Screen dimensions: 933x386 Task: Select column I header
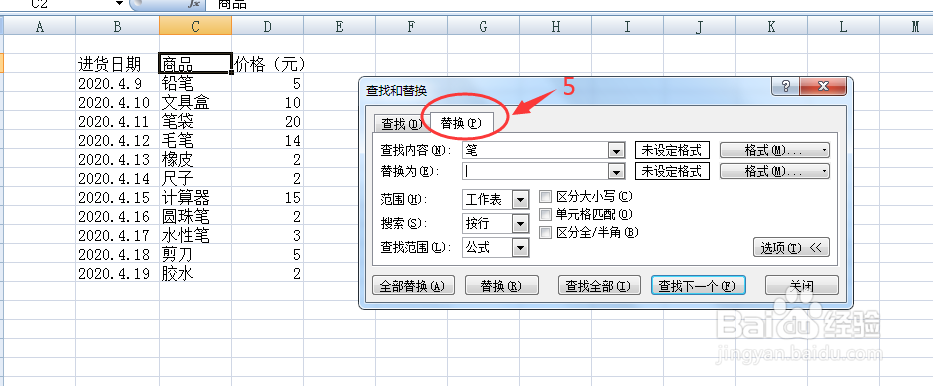(627, 26)
